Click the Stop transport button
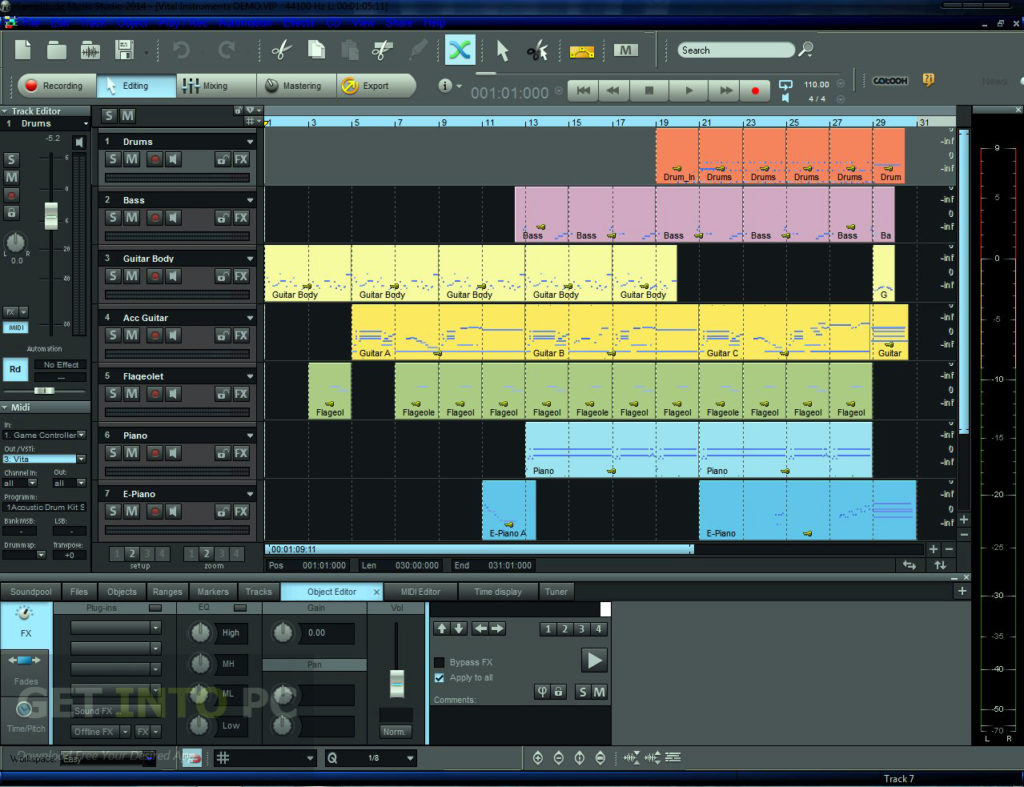1024x787 pixels. click(648, 91)
